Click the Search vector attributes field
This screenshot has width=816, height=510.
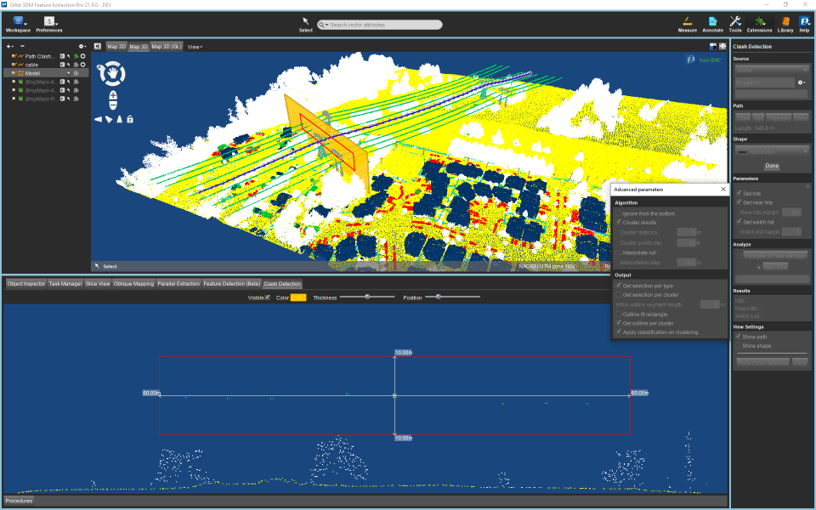(380, 24)
